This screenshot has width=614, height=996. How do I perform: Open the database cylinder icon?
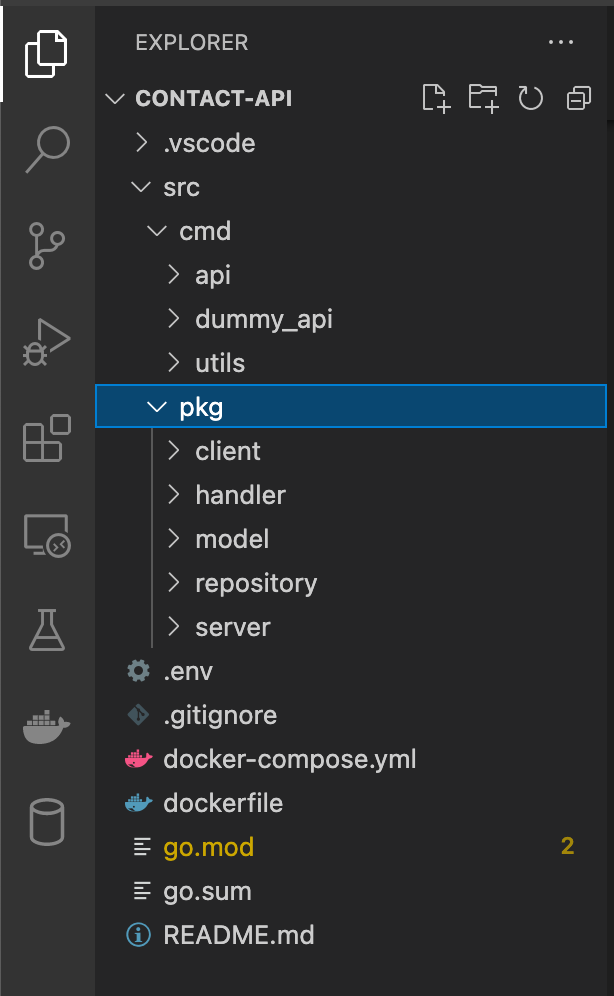(x=47, y=823)
